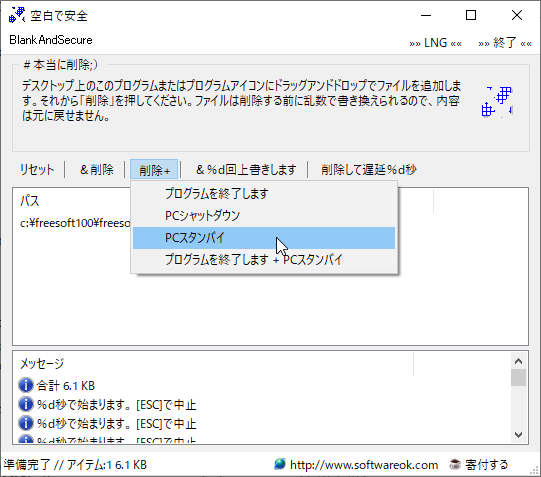
Task: Open the http://www.softwareok.com link
Action: point(364,465)
